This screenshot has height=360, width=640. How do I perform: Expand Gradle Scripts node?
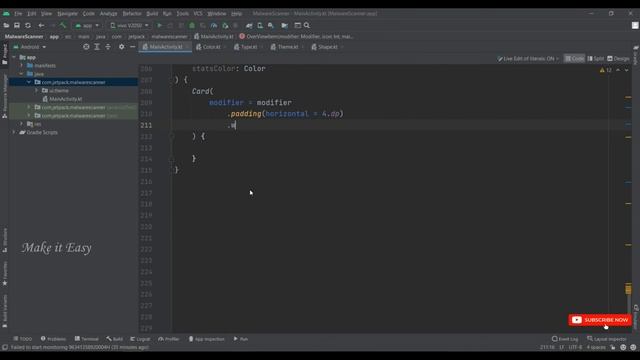click(x=14, y=132)
